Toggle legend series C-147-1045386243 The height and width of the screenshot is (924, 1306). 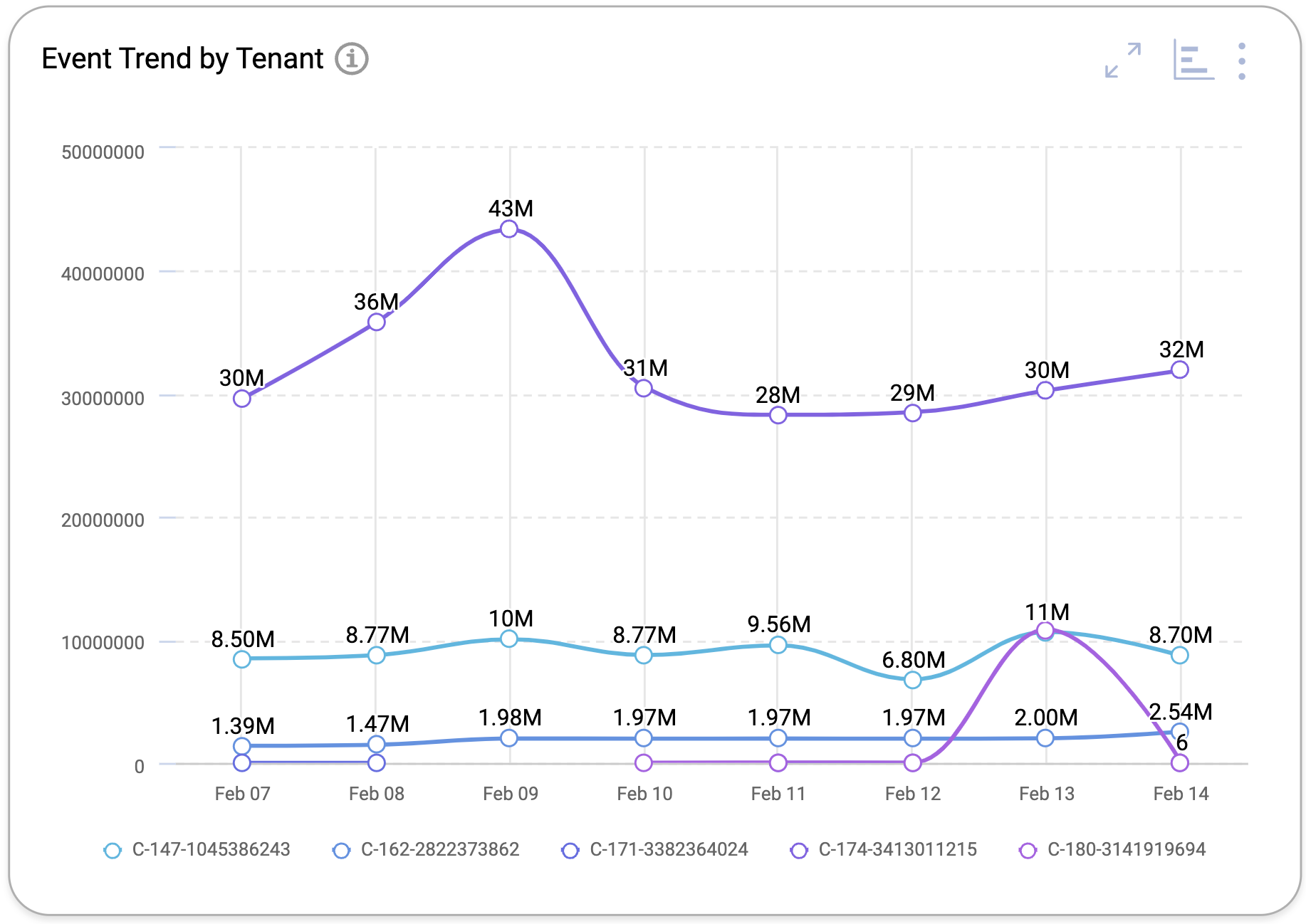[197, 850]
